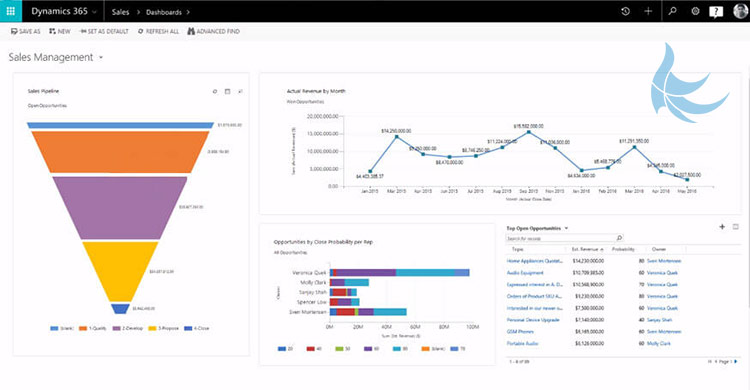The image size is (750, 390).
Task: Click the Sven Mortensen bar in chart
Action: click(368, 312)
